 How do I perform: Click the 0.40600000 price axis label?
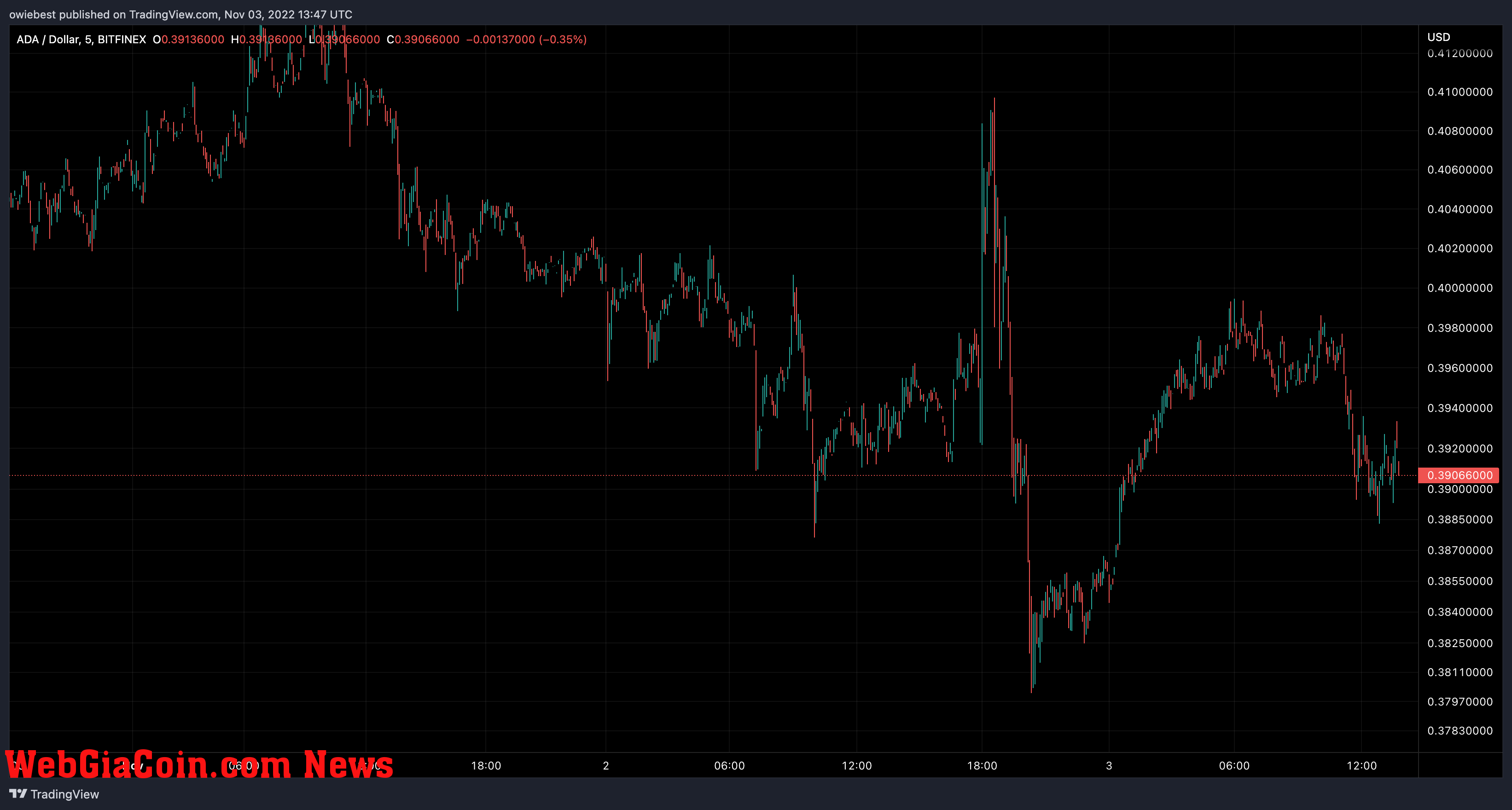[x=1460, y=169]
